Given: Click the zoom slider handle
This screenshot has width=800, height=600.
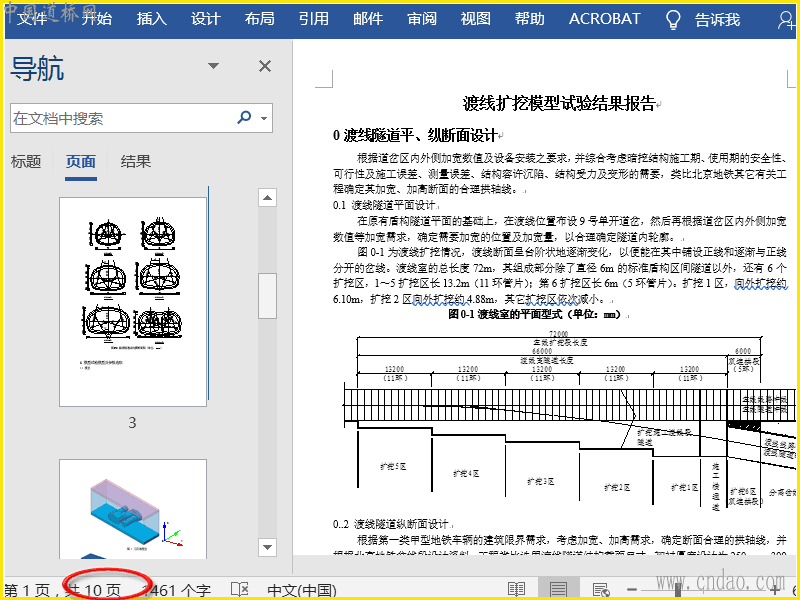Looking at the screenshot, I should coord(678,590).
